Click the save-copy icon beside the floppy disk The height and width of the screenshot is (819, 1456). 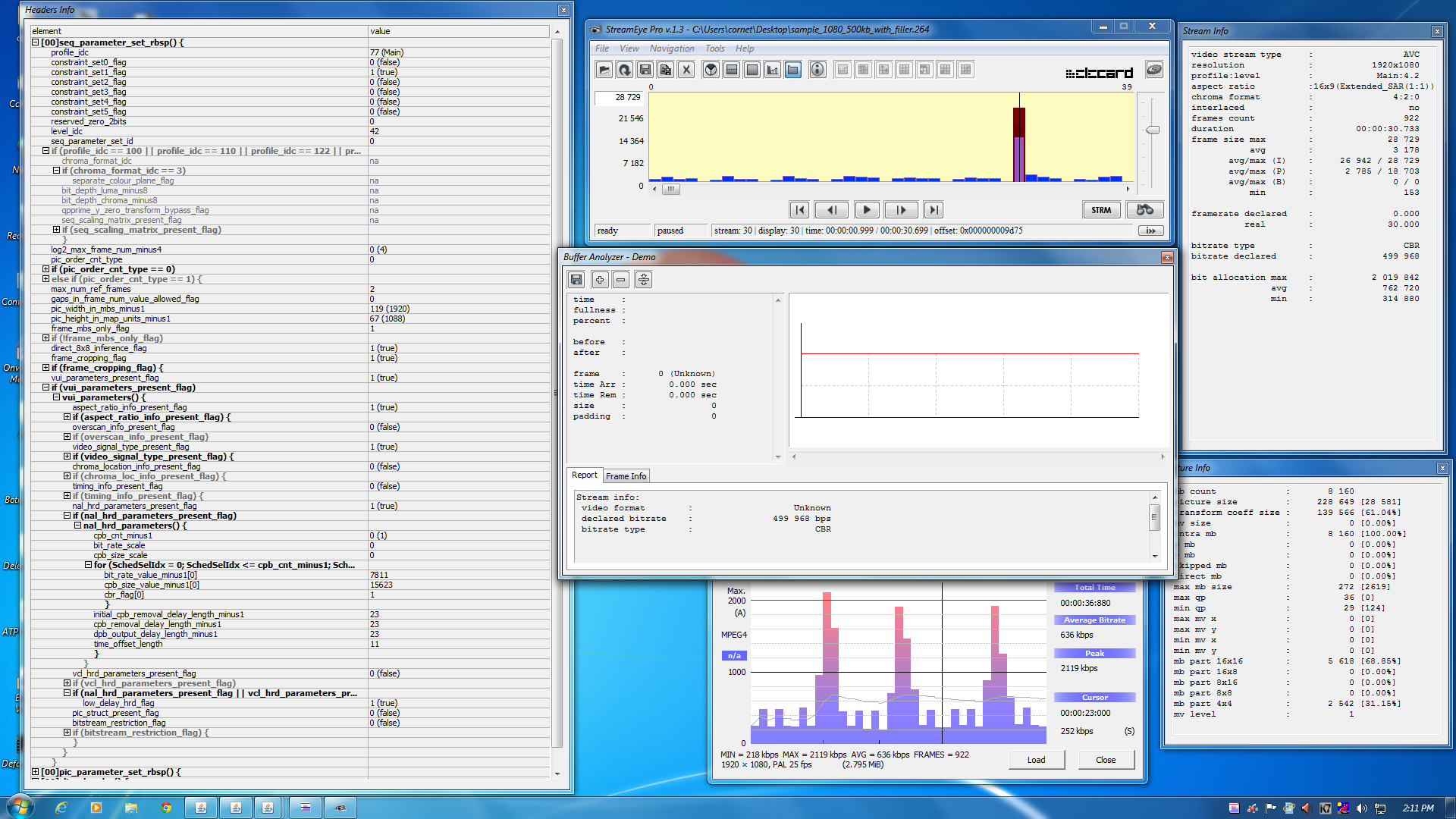point(665,70)
